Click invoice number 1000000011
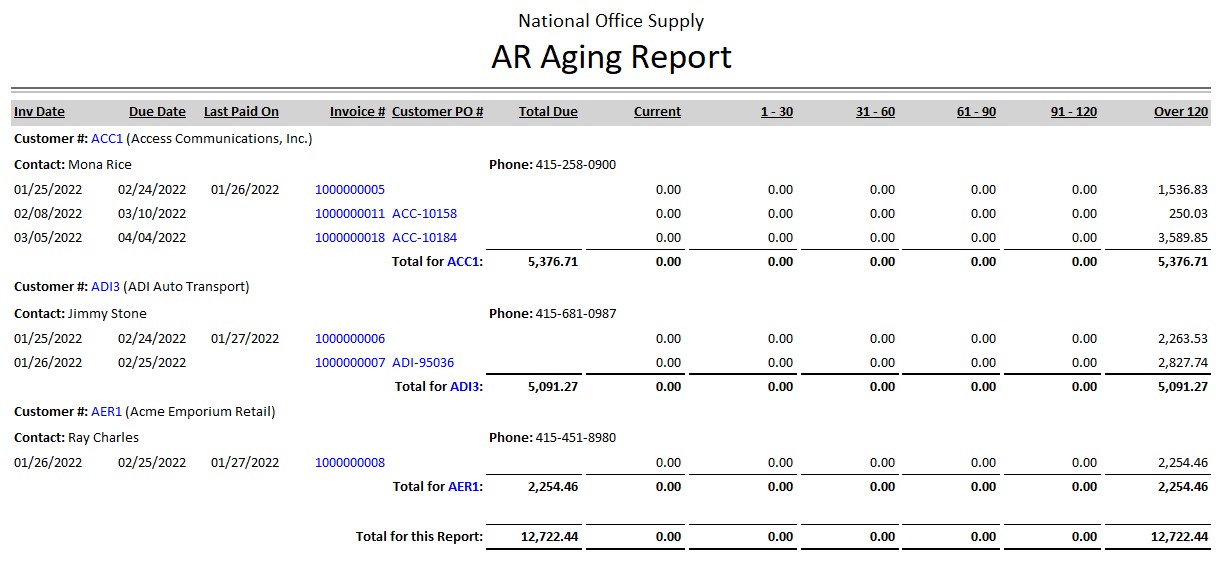 (349, 214)
